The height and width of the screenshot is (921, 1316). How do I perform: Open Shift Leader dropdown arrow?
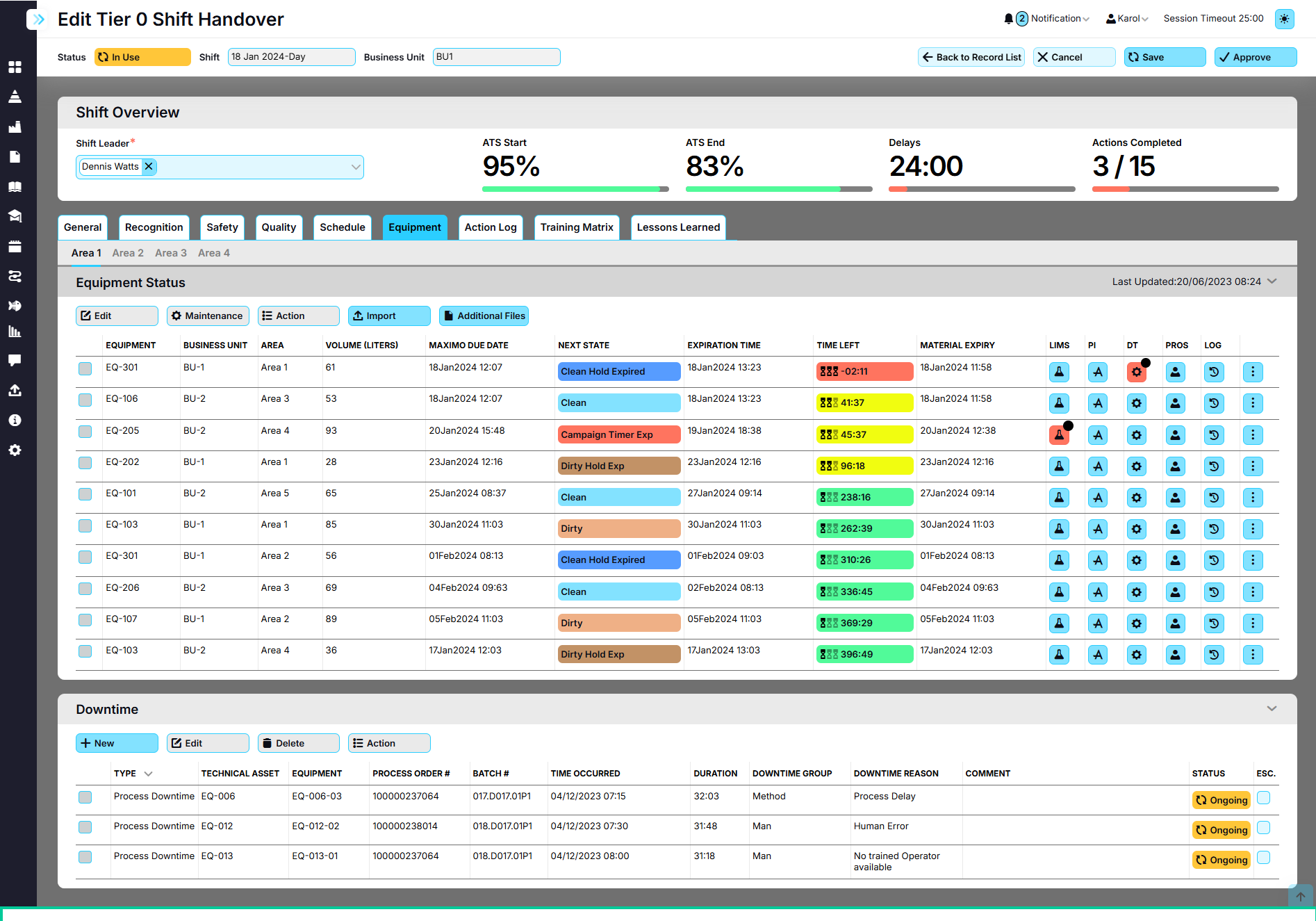tap(355, 167)
